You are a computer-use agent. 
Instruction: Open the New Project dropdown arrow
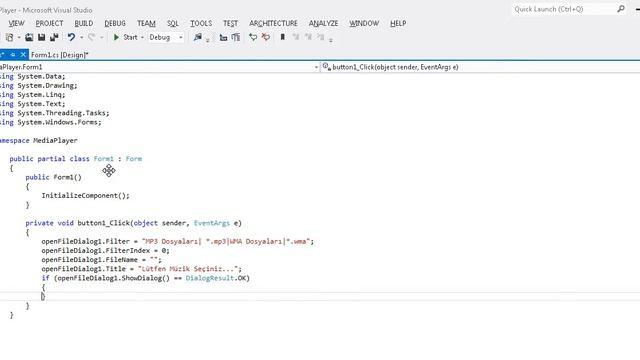tap(19, 38)
